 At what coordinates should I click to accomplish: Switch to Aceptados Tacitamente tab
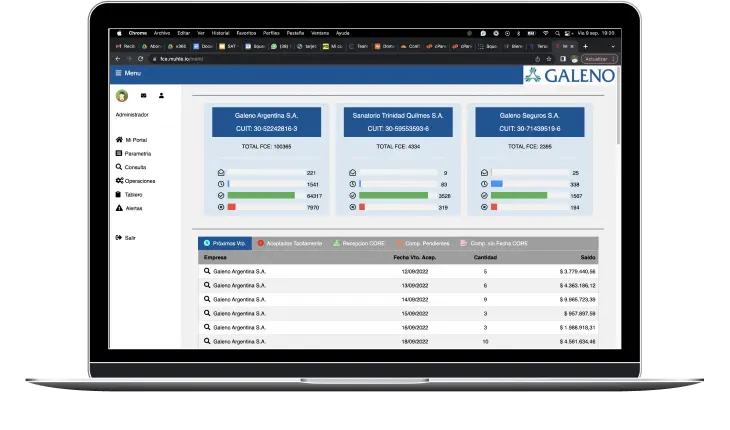(x=290, y=243)
